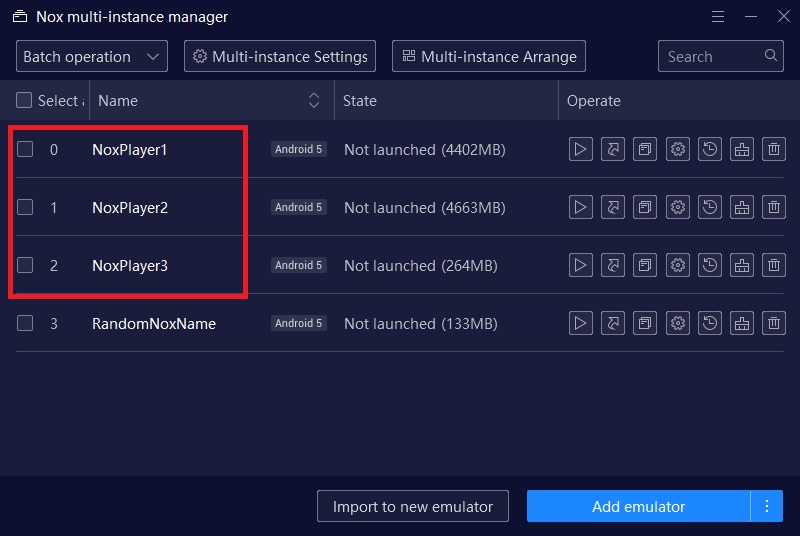Sort instances by the Name column arrows
The height and width of the screenshot is (536, 800).
314,100
